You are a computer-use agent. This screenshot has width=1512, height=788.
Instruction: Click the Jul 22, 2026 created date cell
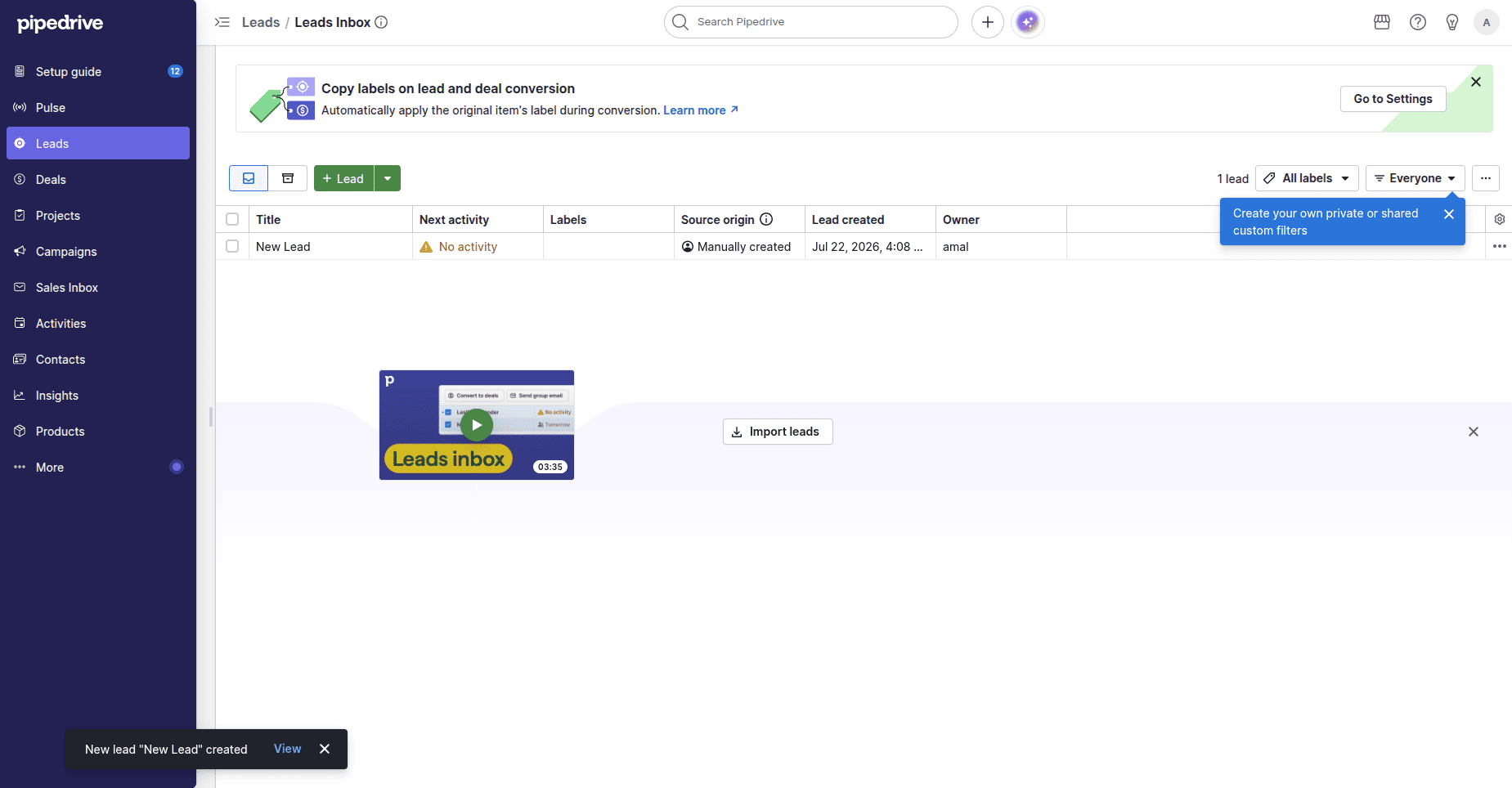tap(870, 246)
